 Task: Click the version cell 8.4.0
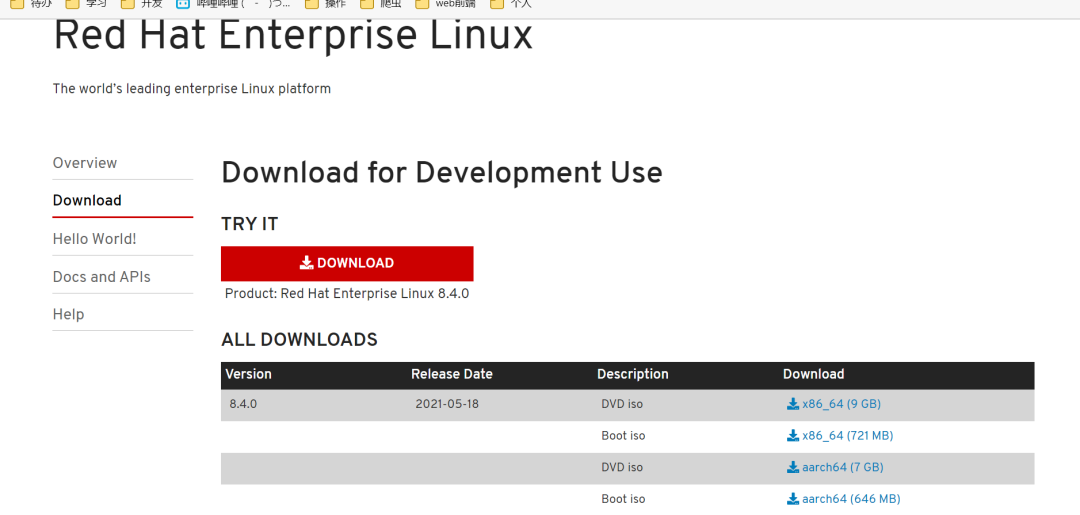[243, 404]
